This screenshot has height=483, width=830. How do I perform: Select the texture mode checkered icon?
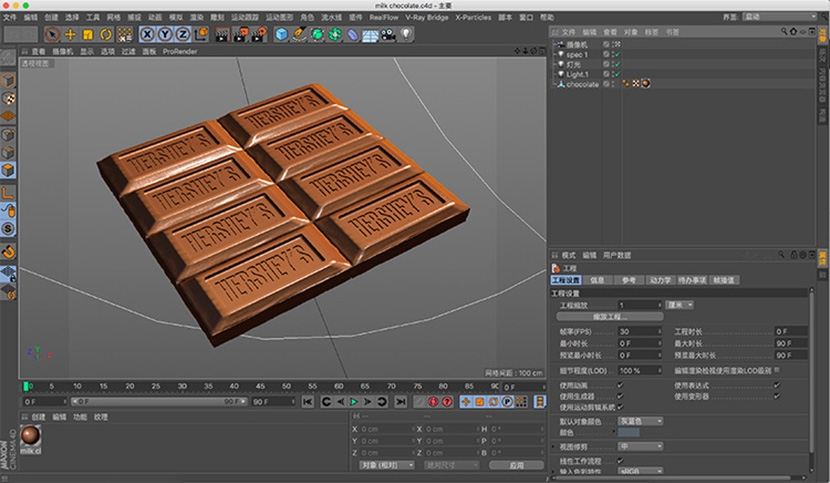click(8, 98)
